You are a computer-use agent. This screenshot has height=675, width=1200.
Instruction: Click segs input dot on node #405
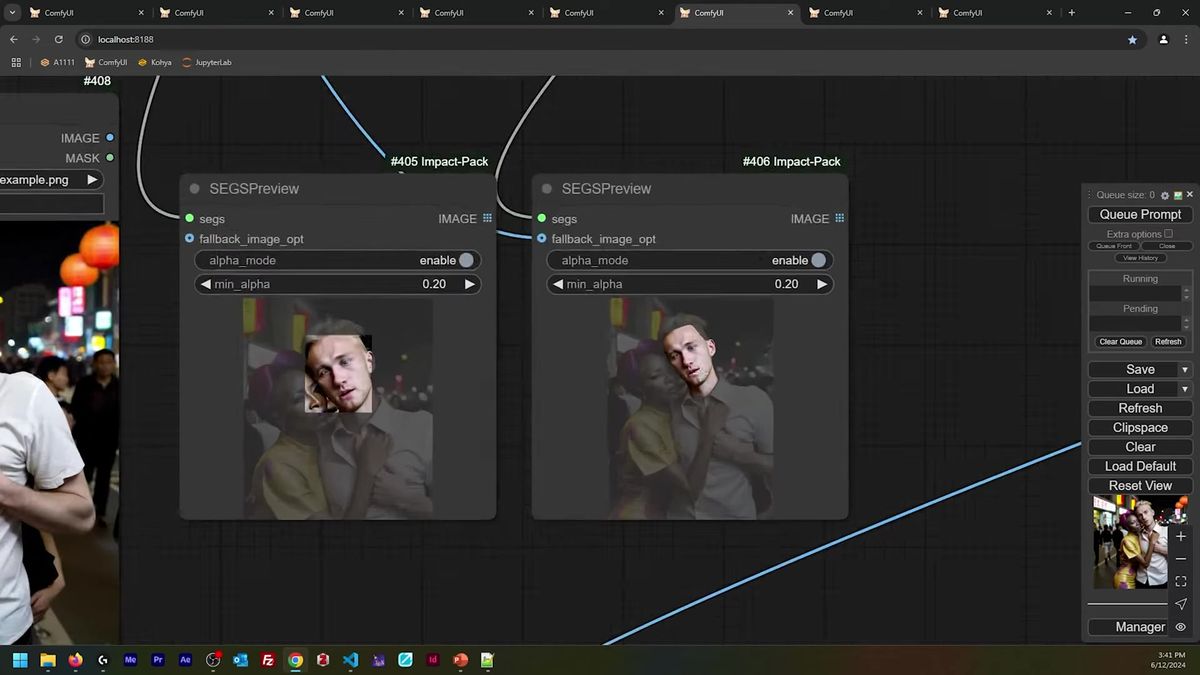[x=189, y=218]
